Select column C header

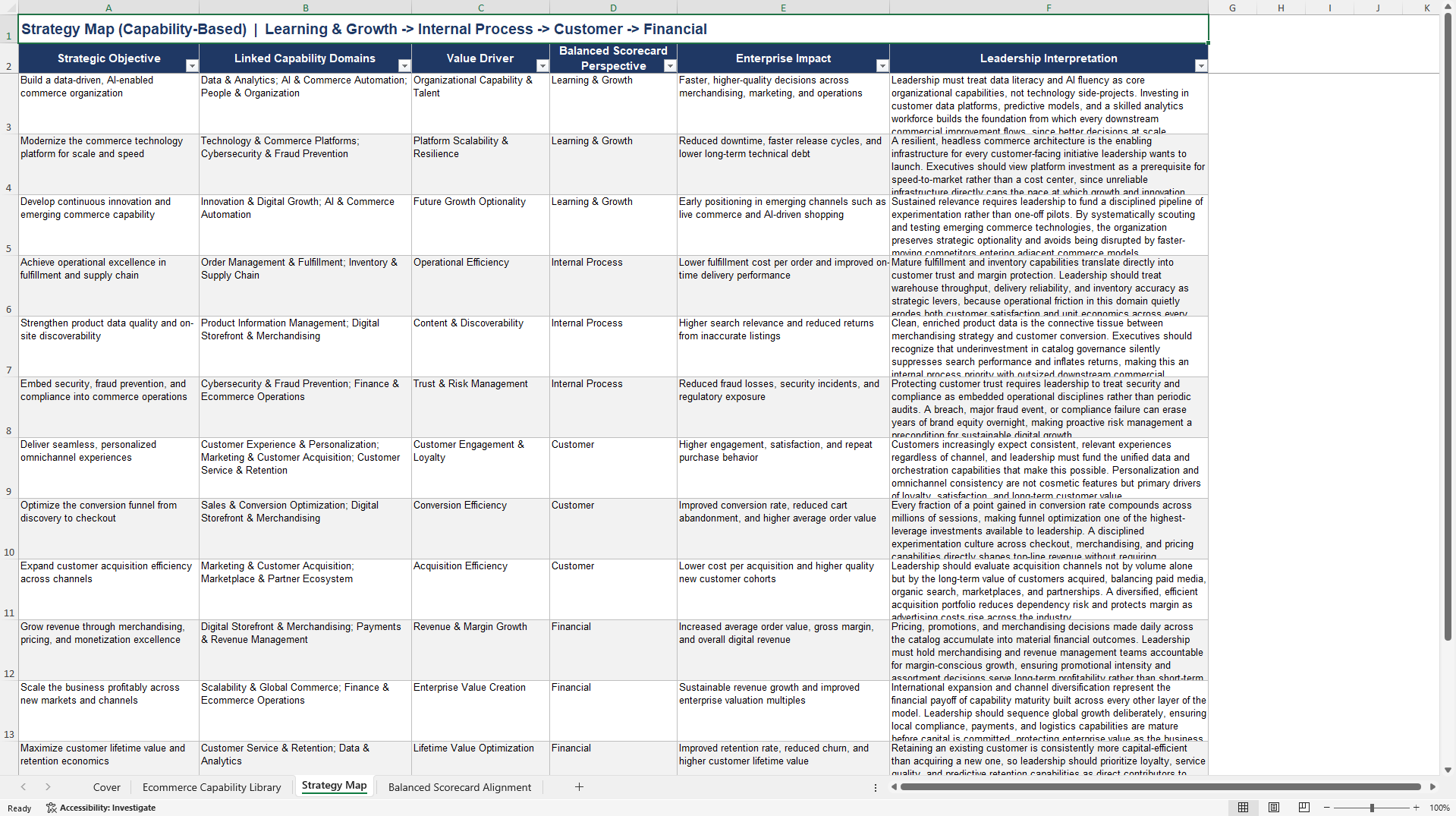481,8
